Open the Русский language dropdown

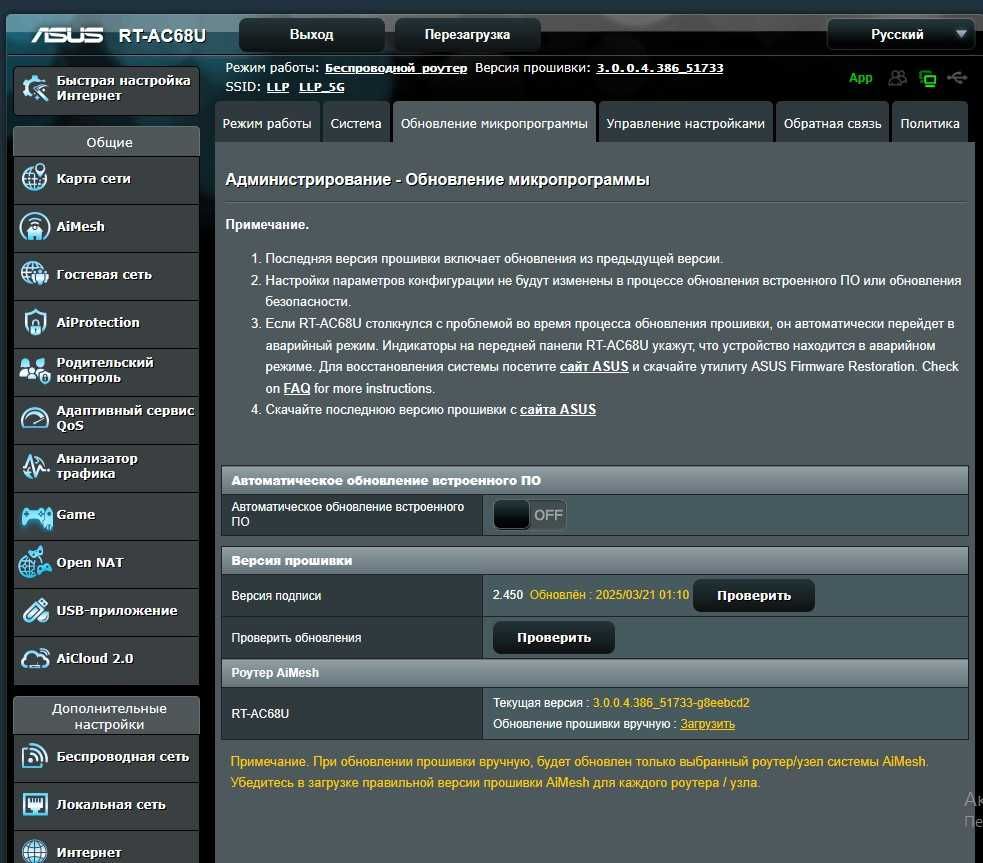[x=900, y=34]
